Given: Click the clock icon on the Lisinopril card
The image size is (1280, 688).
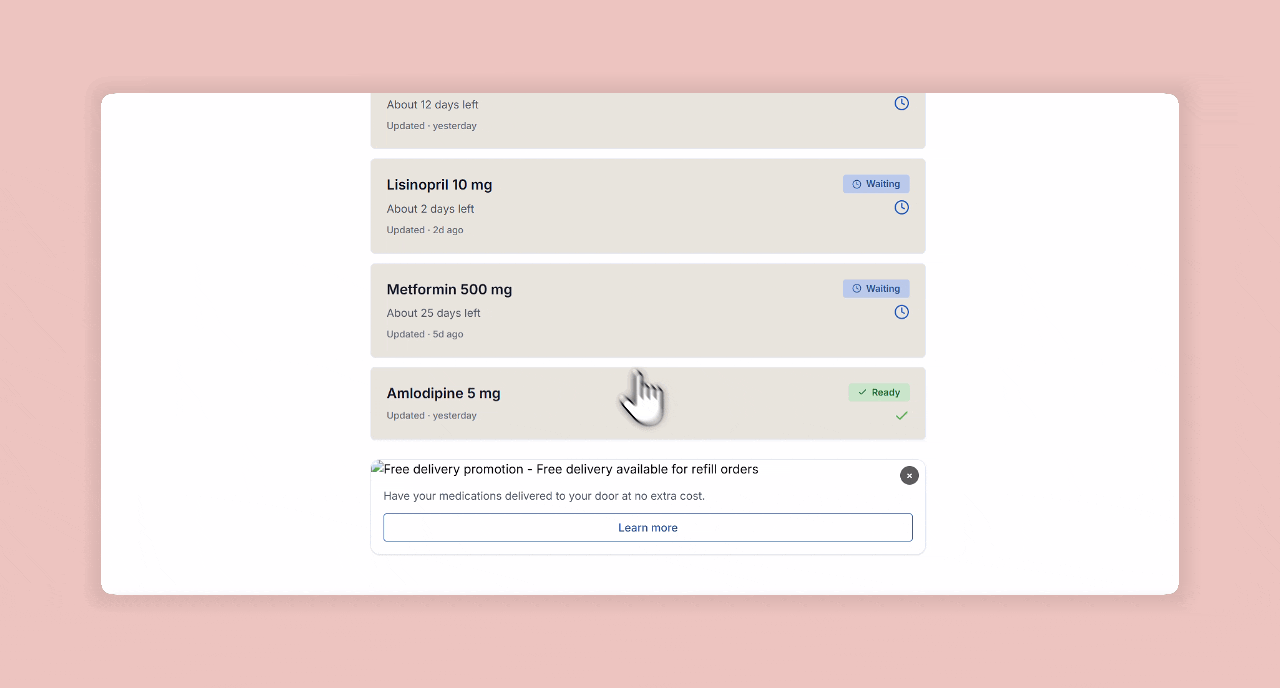Looking at the screenshot, I should pyautogui.click(x=901, y=207).
